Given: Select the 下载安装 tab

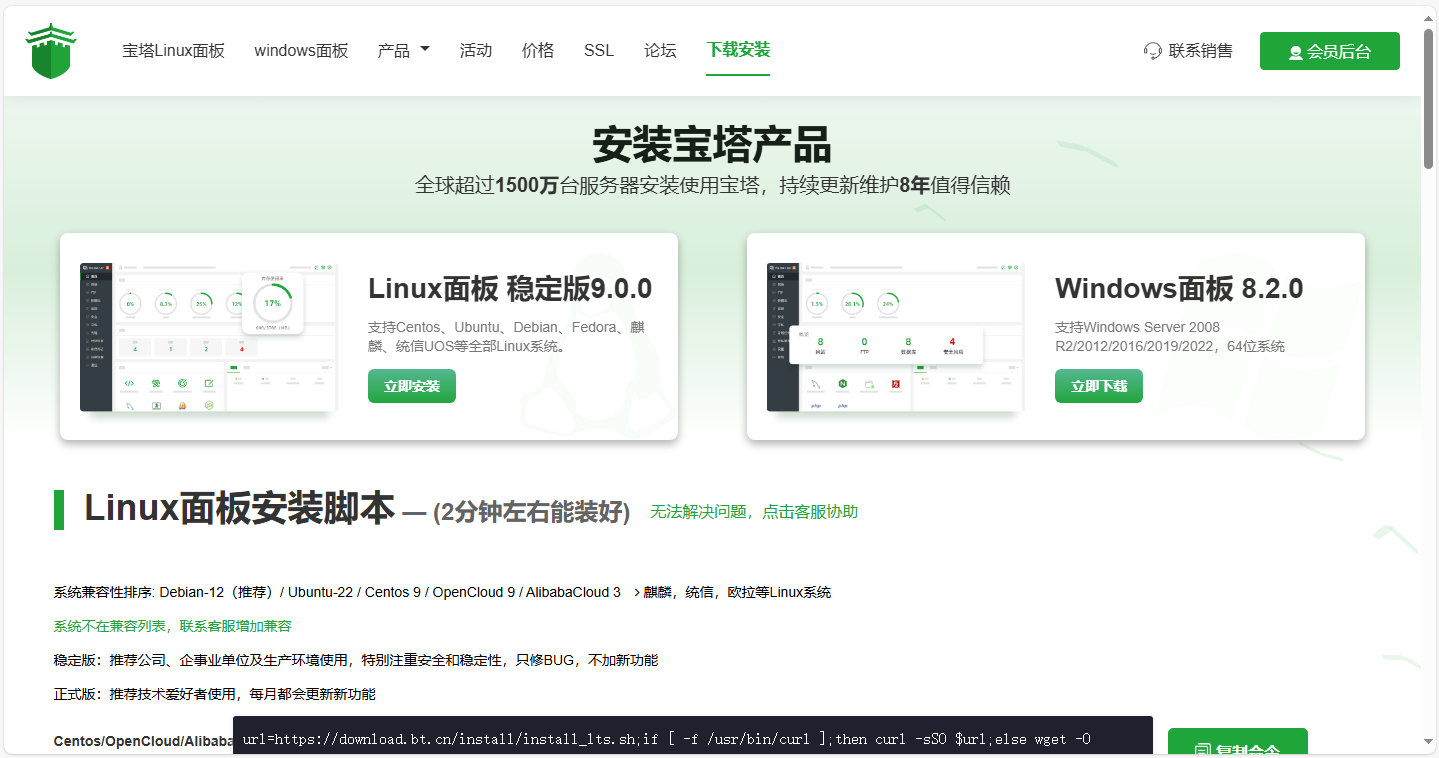Looking at the screenshot, I should click(x=738, y=50).
